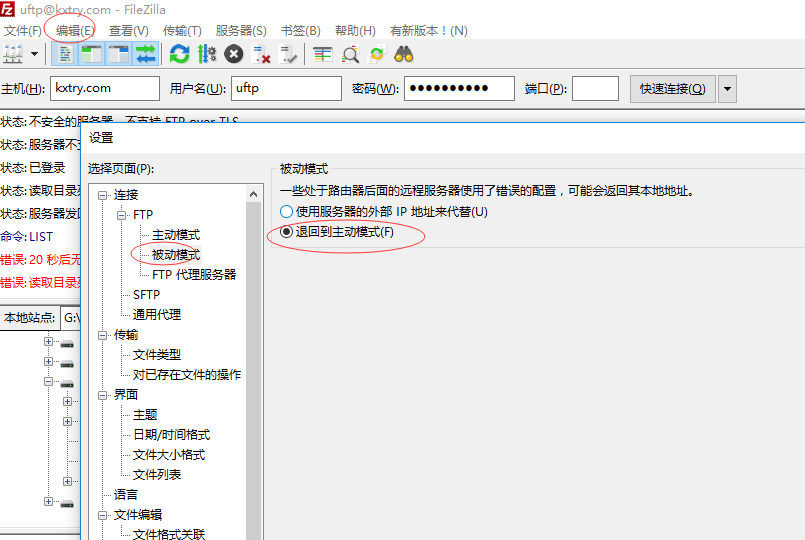Refresh file and folder lists

tap(180, 54)
